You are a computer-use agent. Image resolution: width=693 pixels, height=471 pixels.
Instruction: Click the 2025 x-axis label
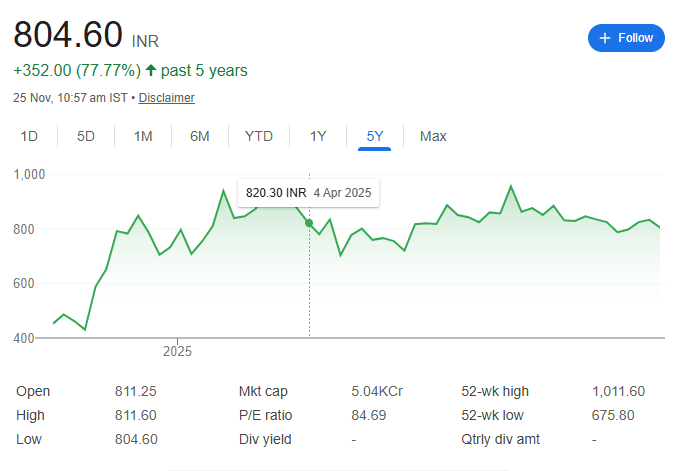point(177,352)
